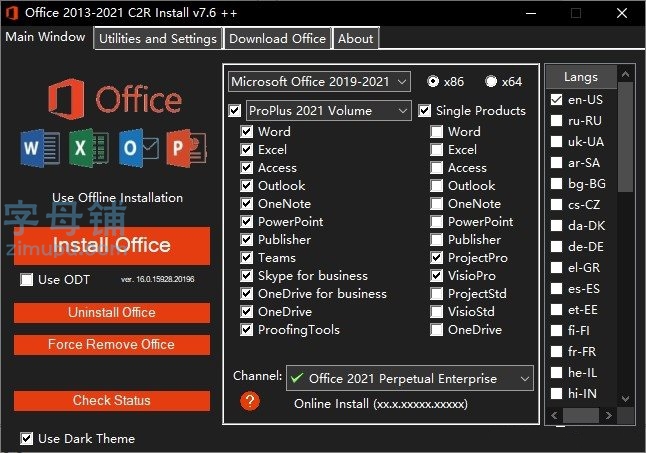
Task: Click the Check Status button
Action: pos(112,401)
